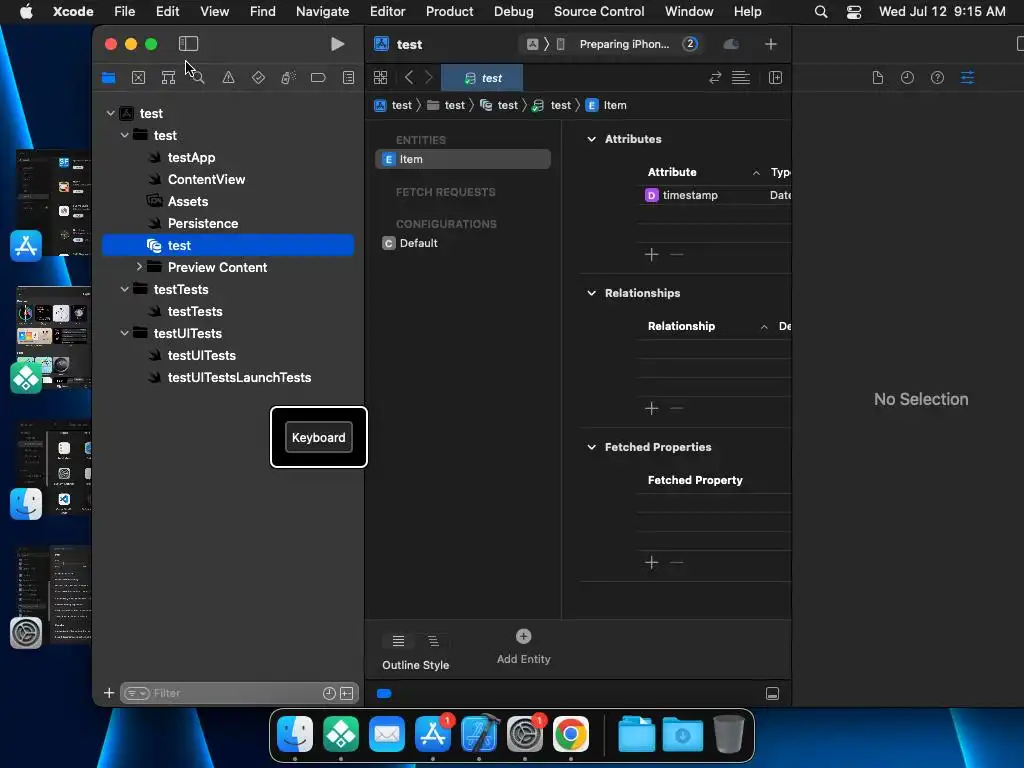
Task: Click the Xcode Cloud status icon
Action: point(731,44)
